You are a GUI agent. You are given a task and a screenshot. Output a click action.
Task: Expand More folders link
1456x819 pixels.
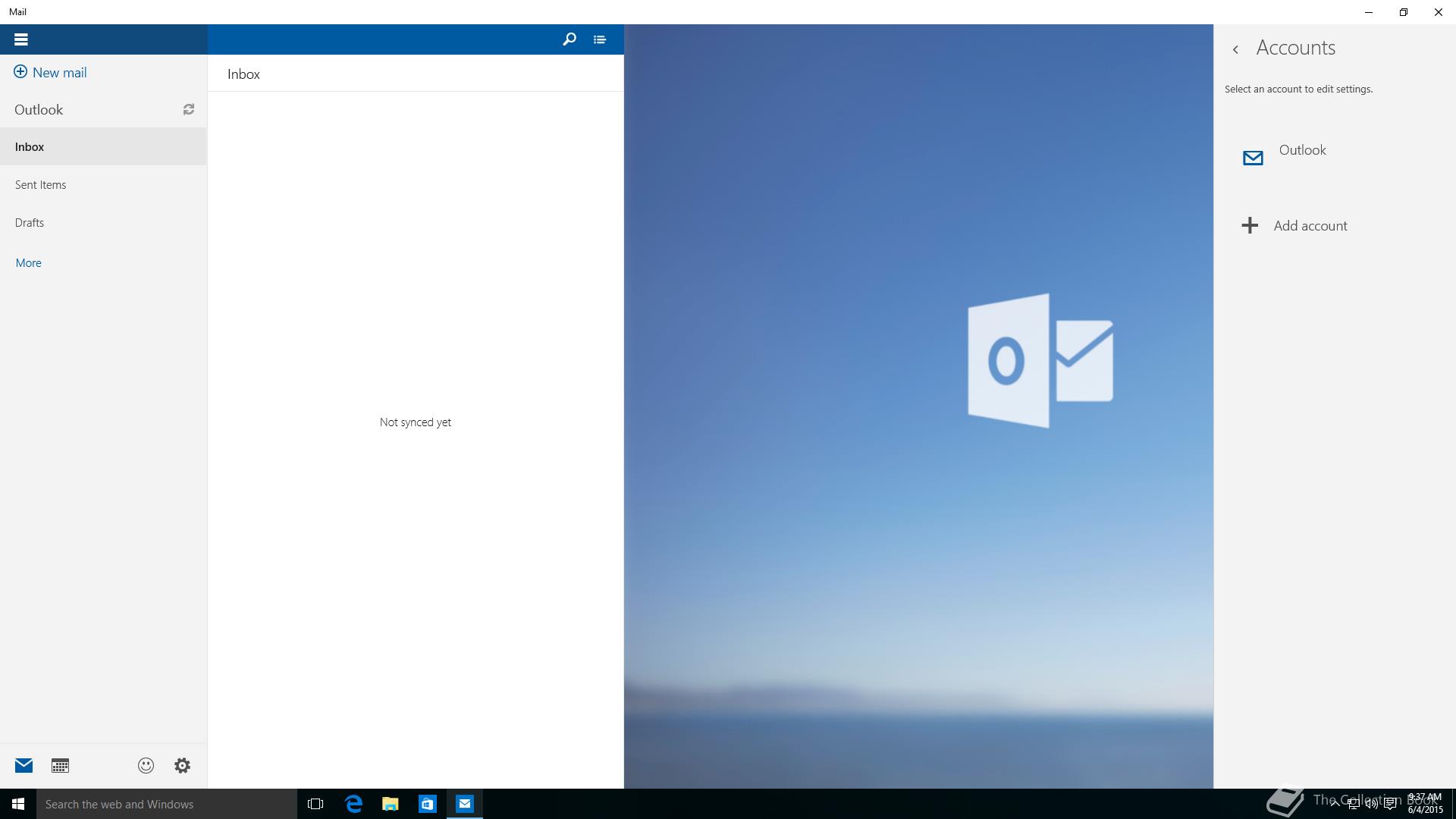coord(28,263)
